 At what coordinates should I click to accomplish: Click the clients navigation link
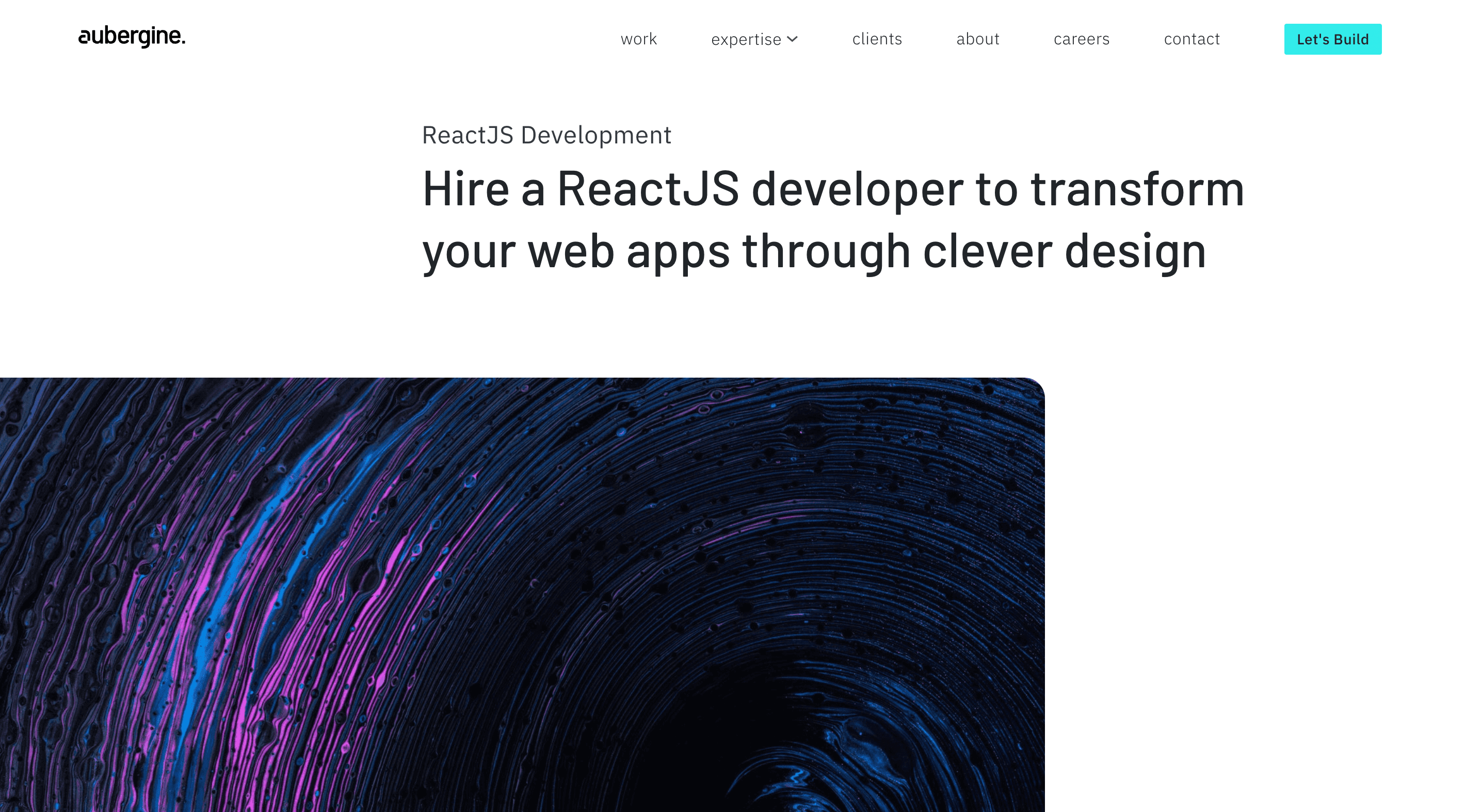(876, 39)
